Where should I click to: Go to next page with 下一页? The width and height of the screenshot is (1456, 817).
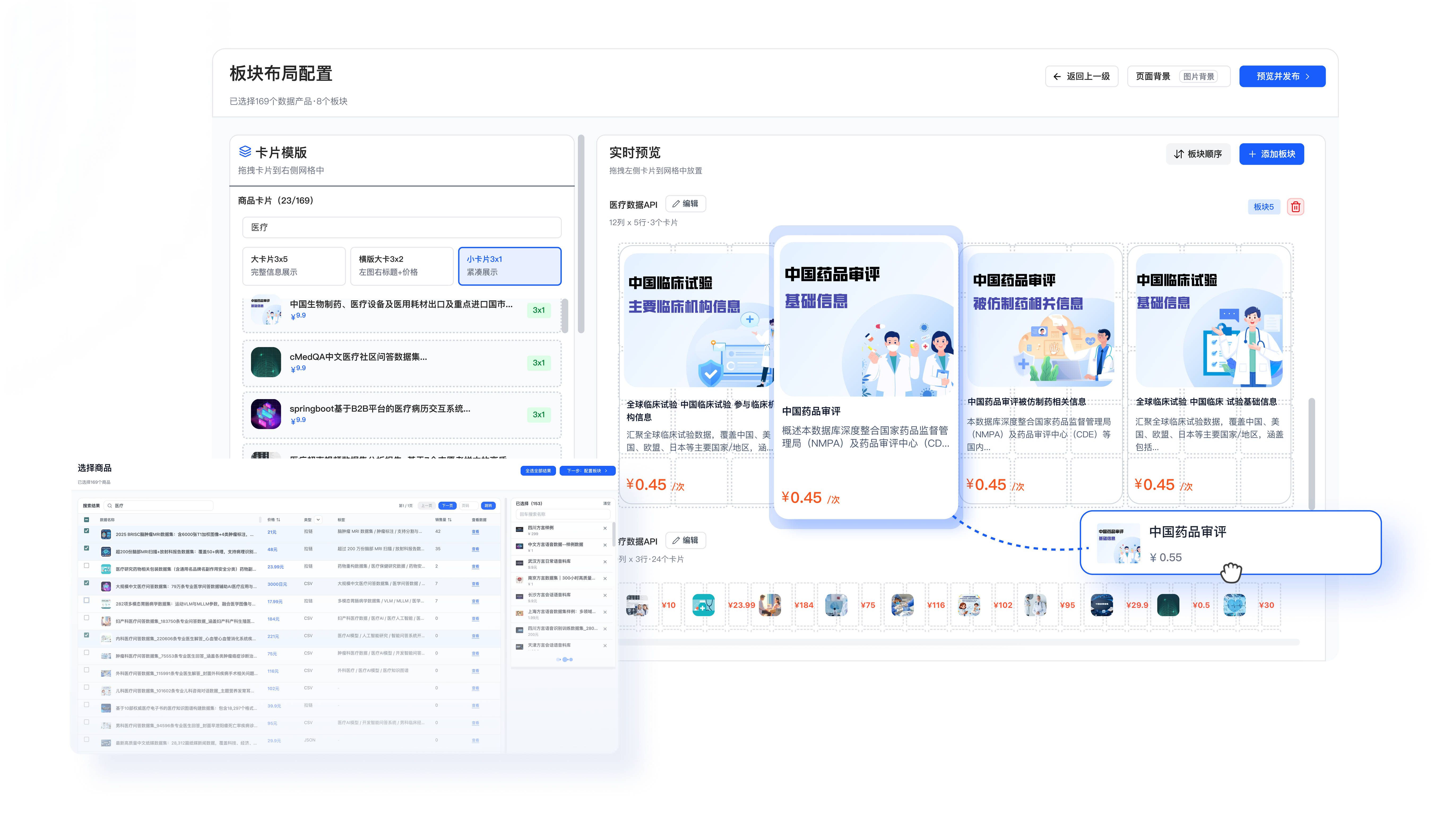[x=447, y=506]
